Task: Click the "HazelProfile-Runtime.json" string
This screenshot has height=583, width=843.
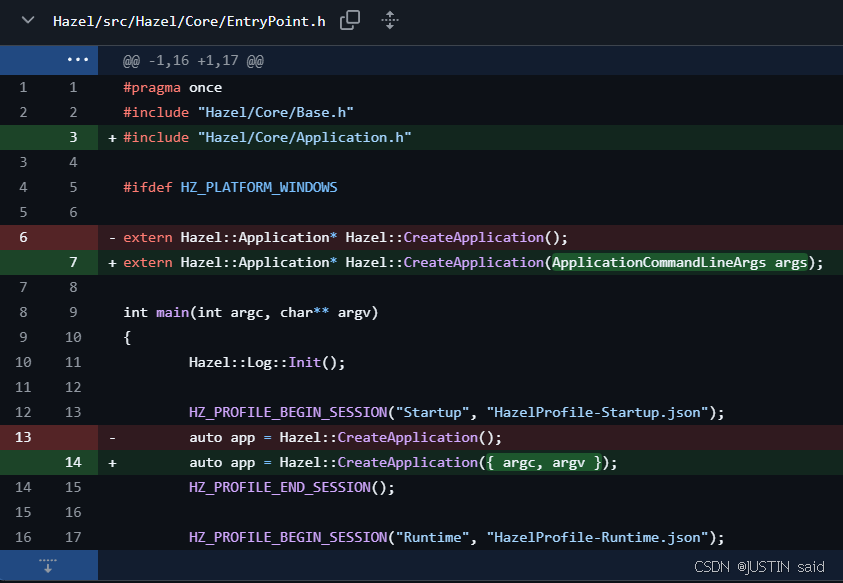Action: (x=600, y=537)
